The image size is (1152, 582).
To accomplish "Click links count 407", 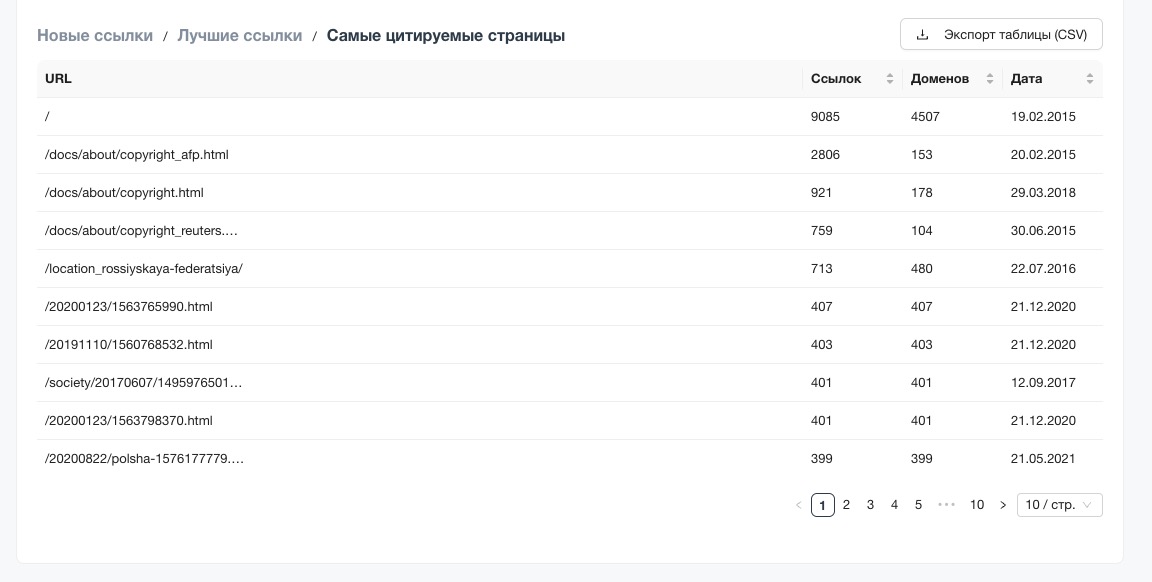I will point(821,306).
